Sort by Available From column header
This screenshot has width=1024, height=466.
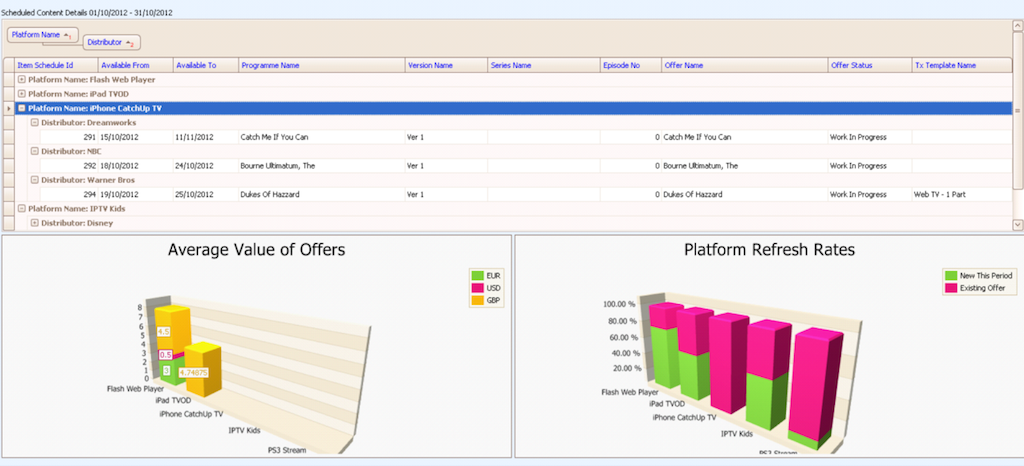125,65
